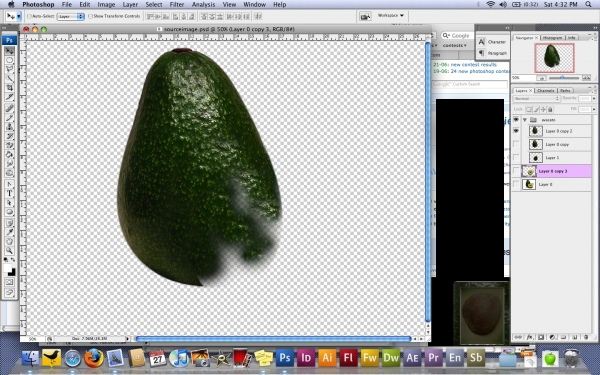Click the Navigator zoom slider handle

click(x=562, y=78)
